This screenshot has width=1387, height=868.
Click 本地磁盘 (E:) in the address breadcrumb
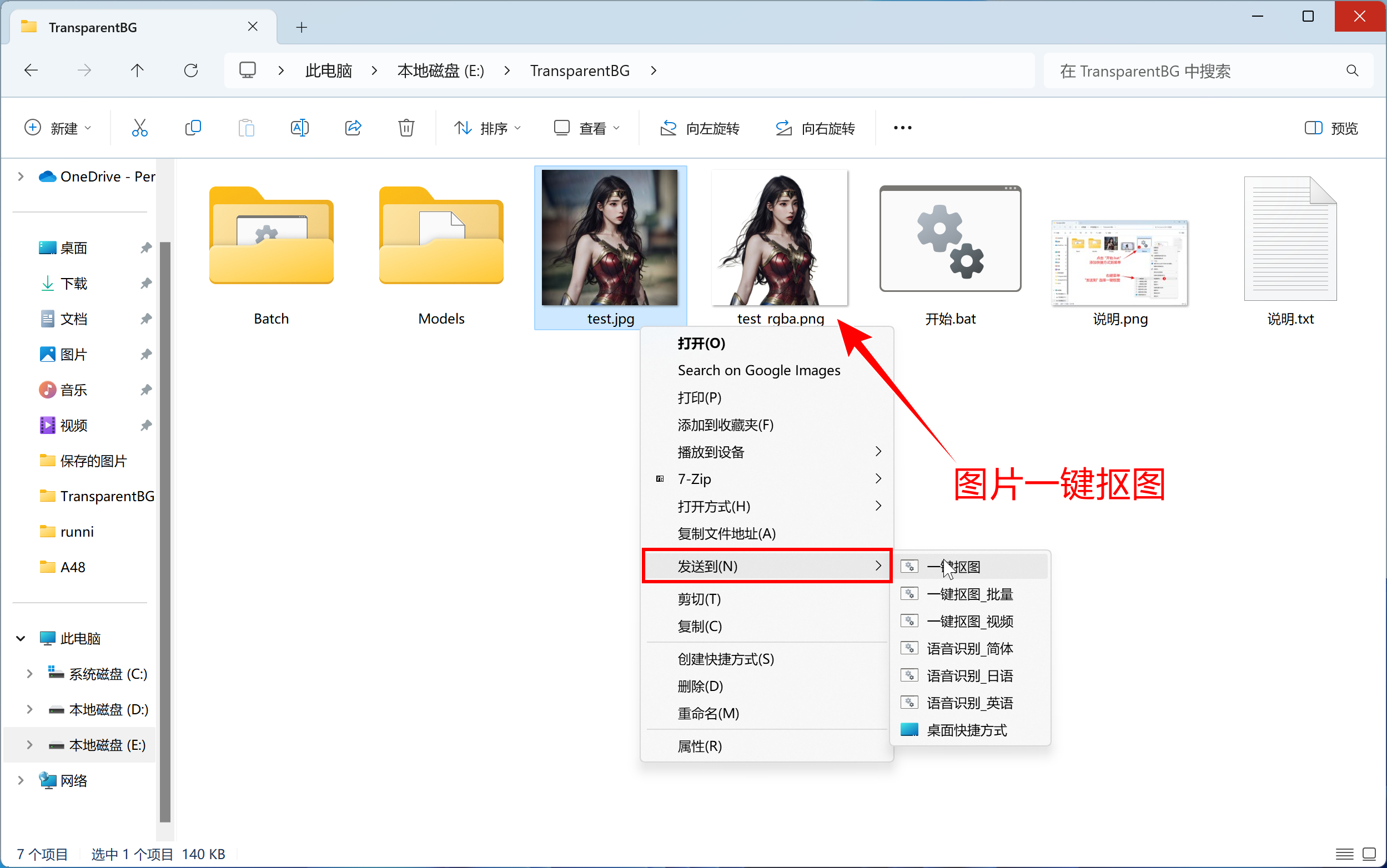click(x=440, y=70)
